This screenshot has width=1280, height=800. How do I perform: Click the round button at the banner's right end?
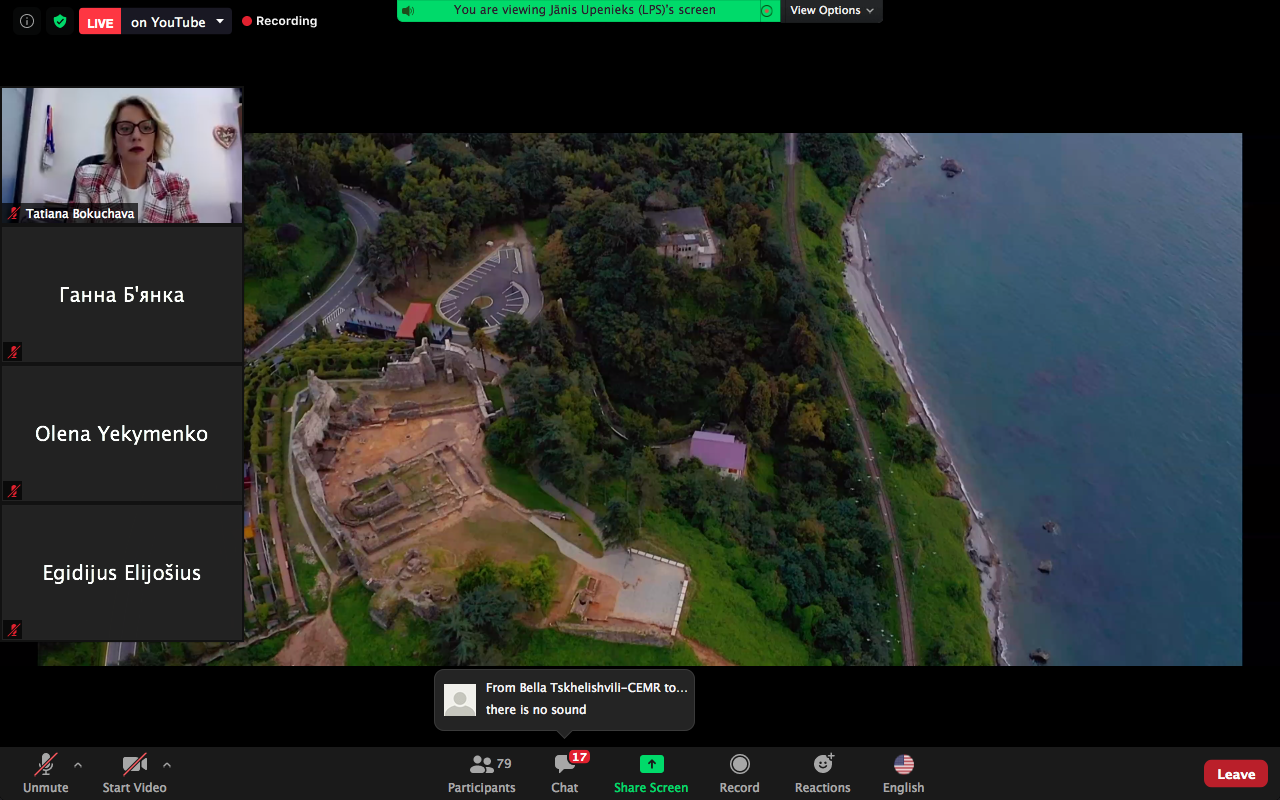click(x=767, y=11)
